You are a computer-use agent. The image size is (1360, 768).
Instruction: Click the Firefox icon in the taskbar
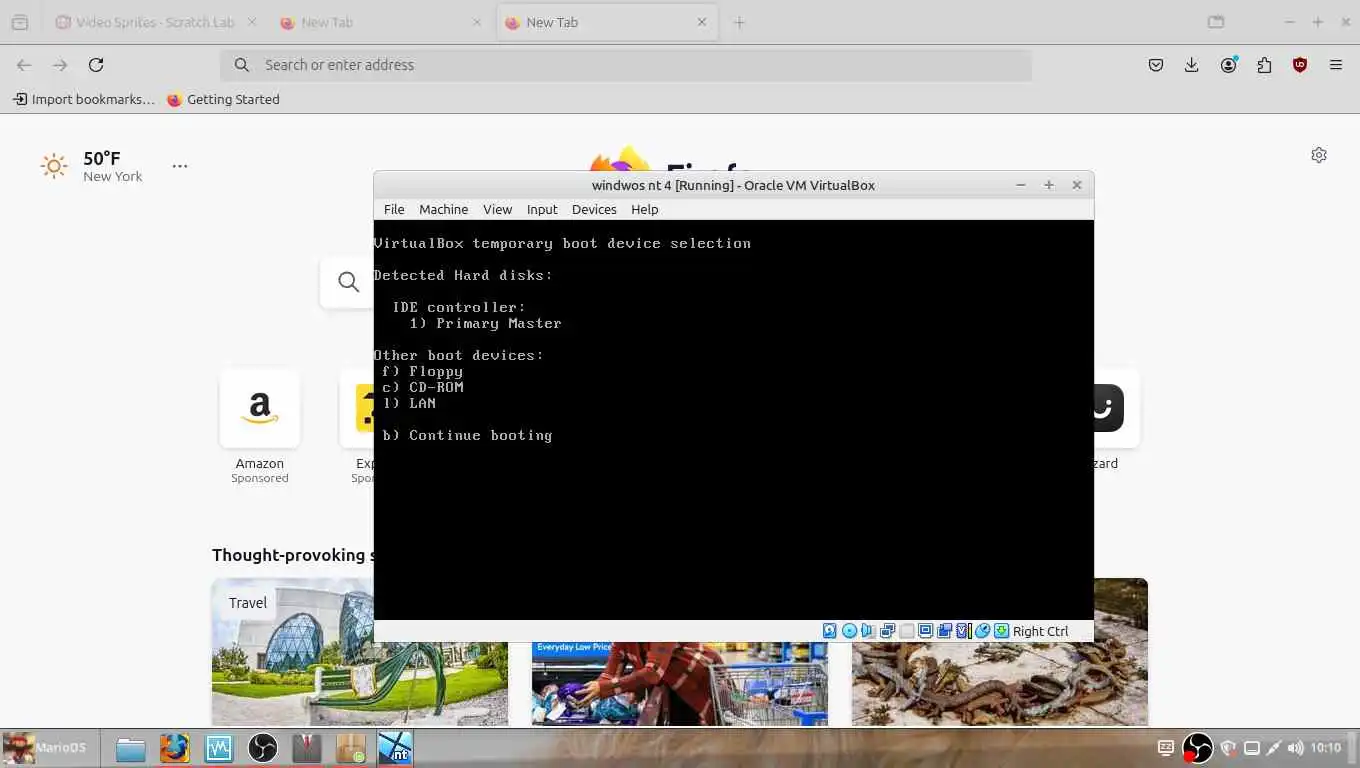(x=174, y=748)
